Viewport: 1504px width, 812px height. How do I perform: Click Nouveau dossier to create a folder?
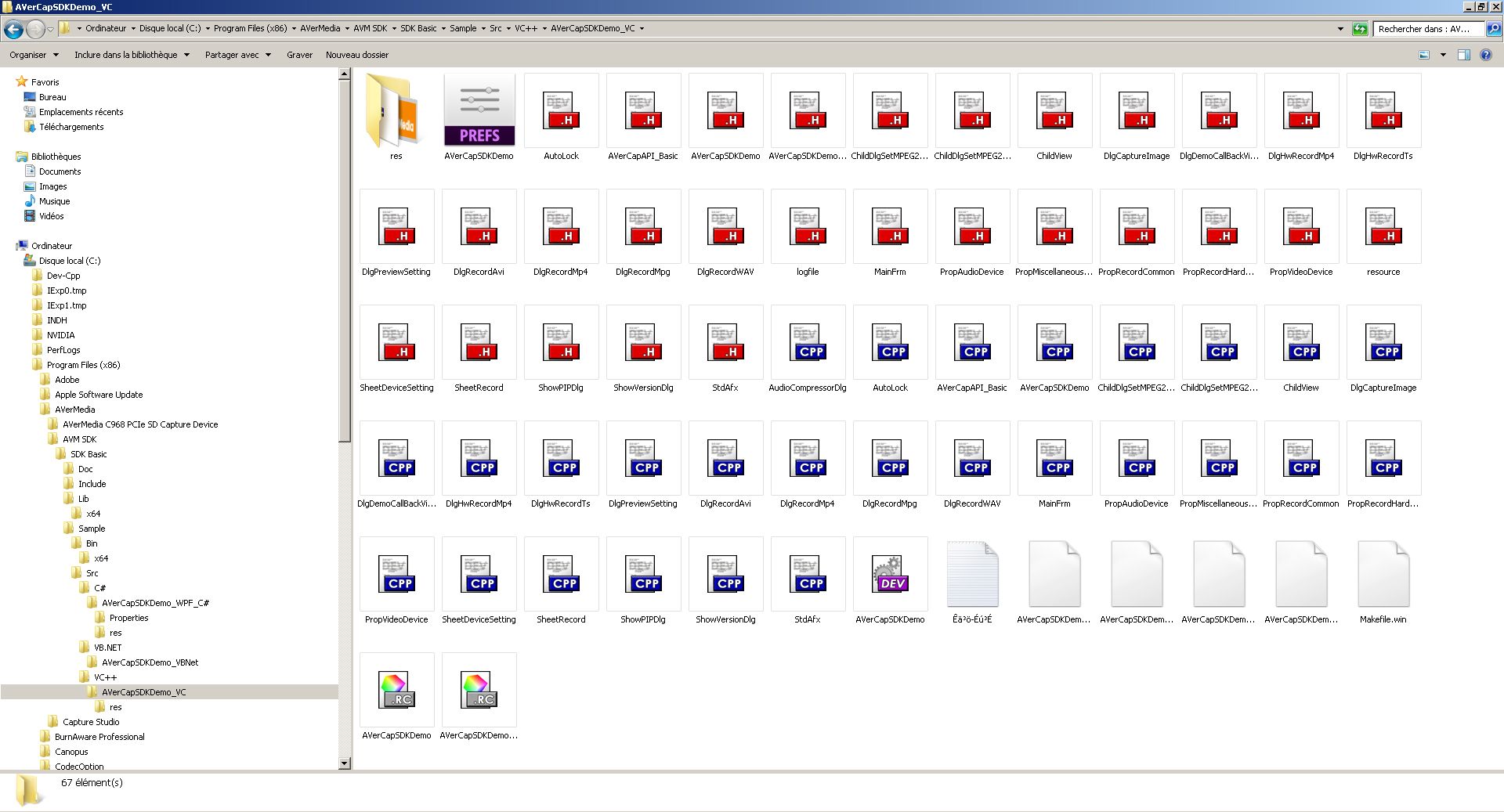point(357,55)
